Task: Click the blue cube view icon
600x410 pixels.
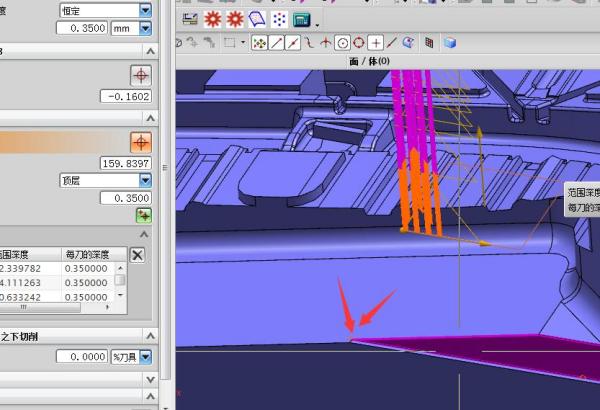Action: 450,43
